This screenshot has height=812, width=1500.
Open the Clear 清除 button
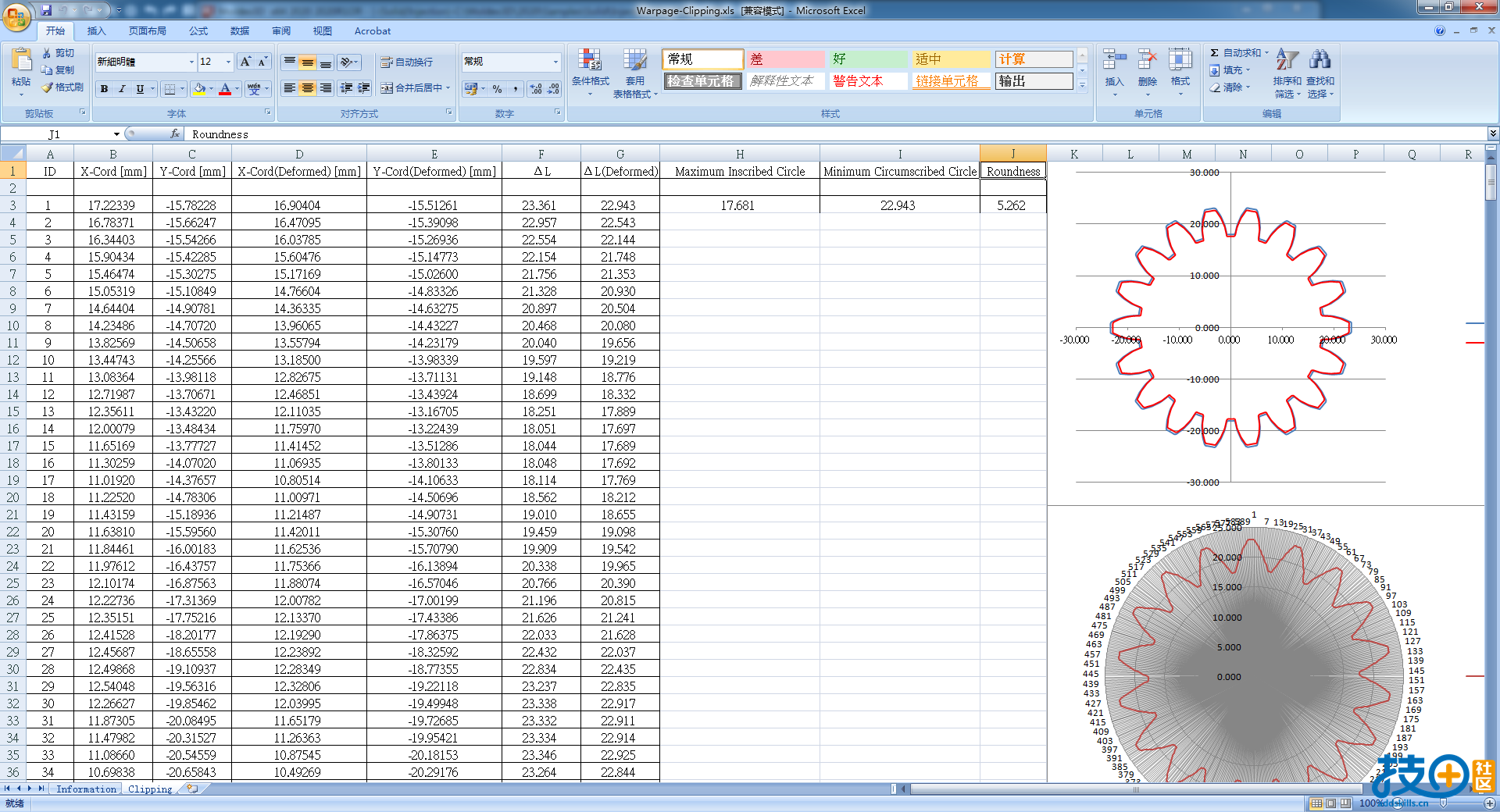click(1230, 87)
